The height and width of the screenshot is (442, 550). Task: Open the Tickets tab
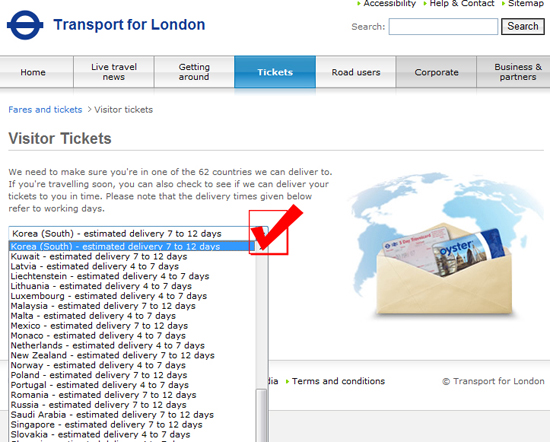tap(275, 72)
